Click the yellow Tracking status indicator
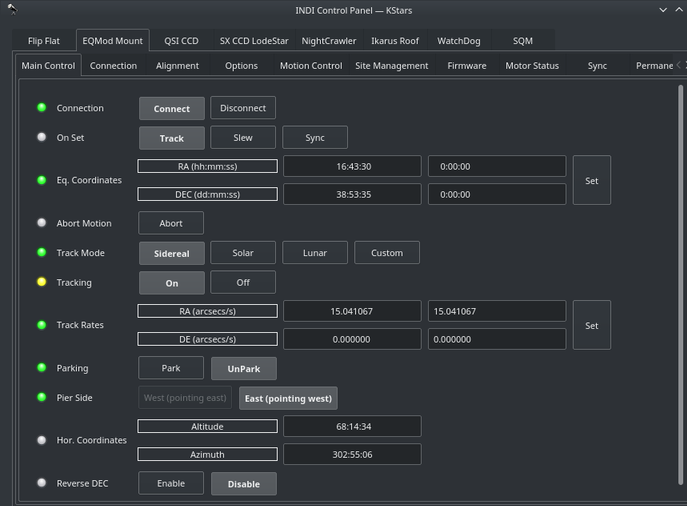The height and width of the screenshot is (506, 687). 41,283
